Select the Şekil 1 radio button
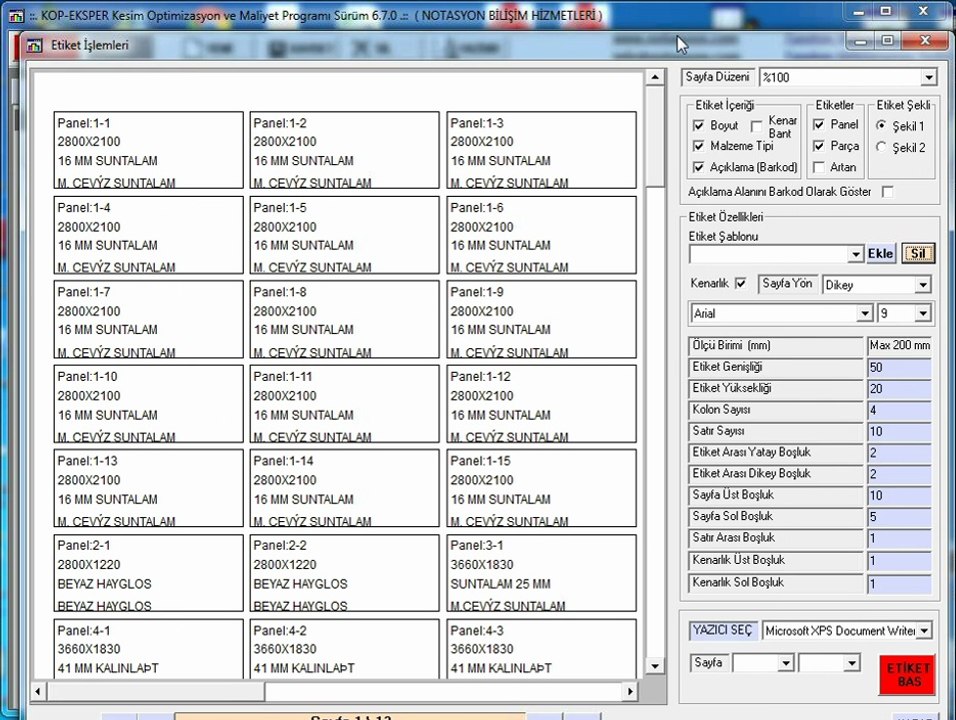The image size is (956, 720). click(x=881, y=126)
